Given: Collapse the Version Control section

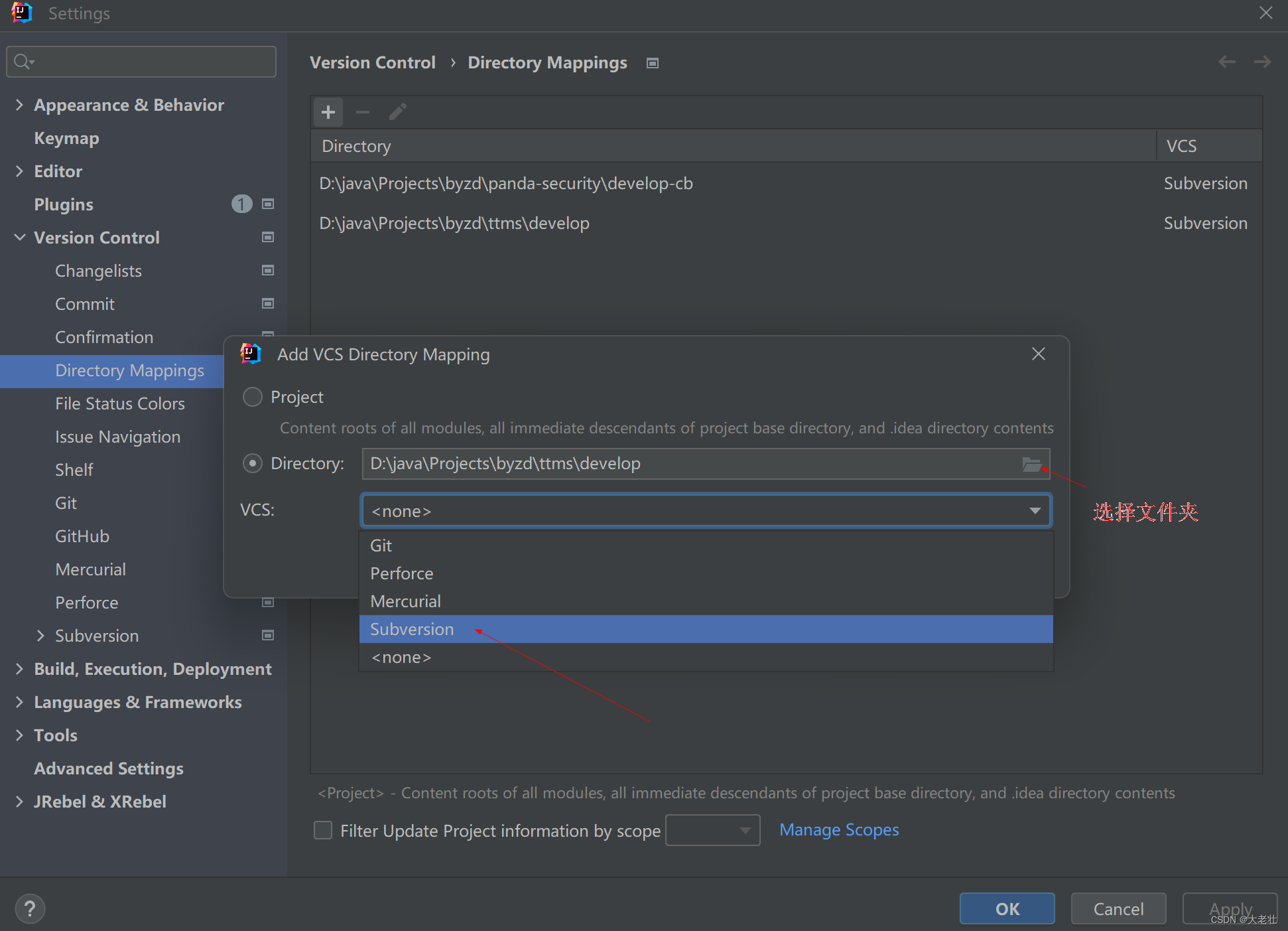Looking at the screenshot, I should 20,238.
